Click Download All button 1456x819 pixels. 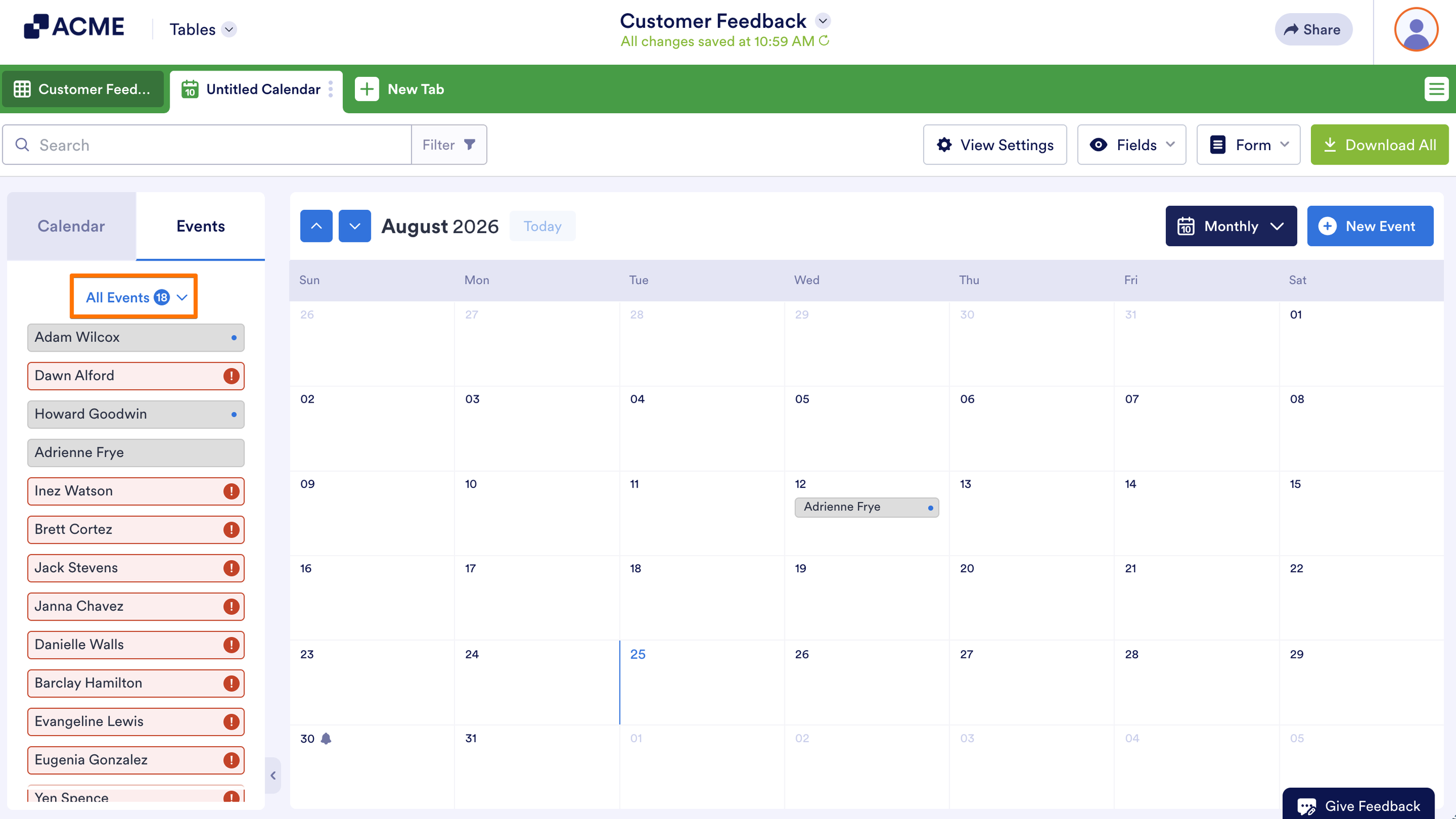point(1379,144)
